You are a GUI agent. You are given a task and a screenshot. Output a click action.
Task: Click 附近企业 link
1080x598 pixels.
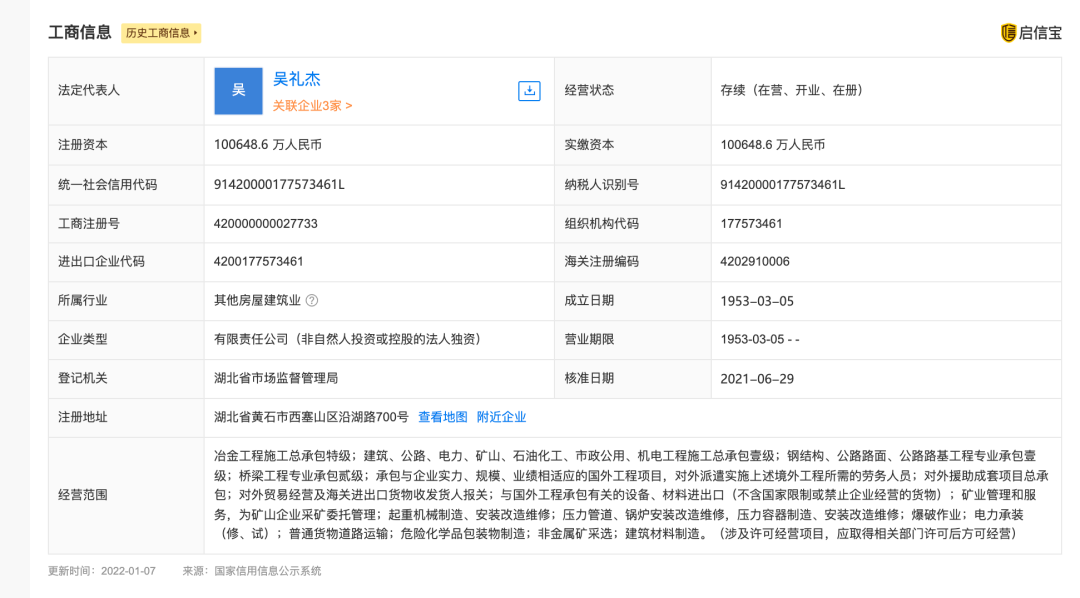point(501,417)
